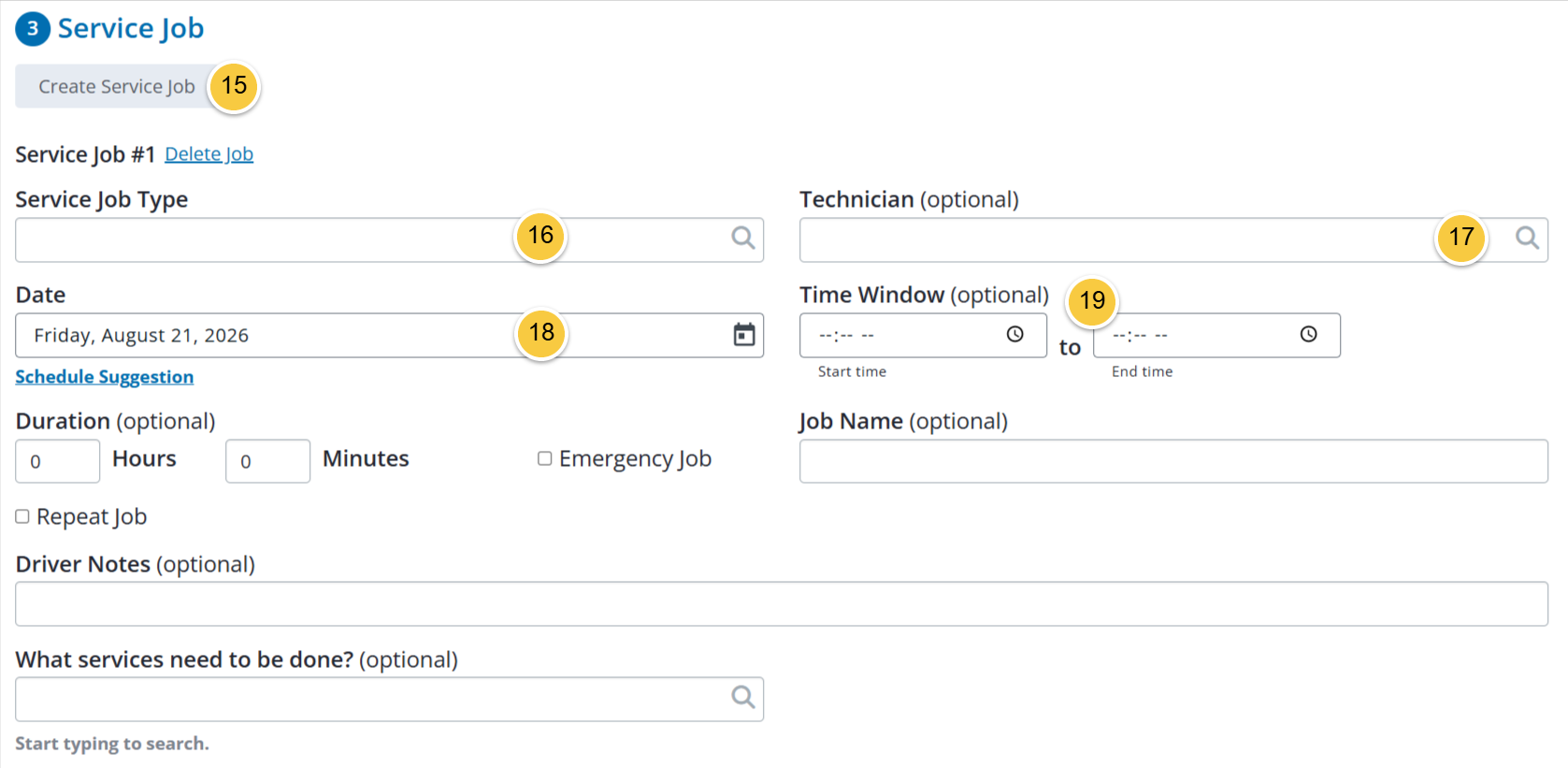
Task: Click the services search magnifier icon
Action: 743,697
